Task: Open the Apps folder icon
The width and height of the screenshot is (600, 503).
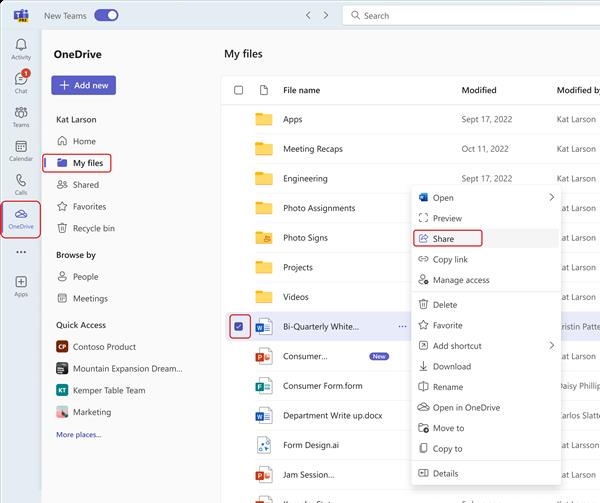Action: pyautogui.click(x=264, y=119)
